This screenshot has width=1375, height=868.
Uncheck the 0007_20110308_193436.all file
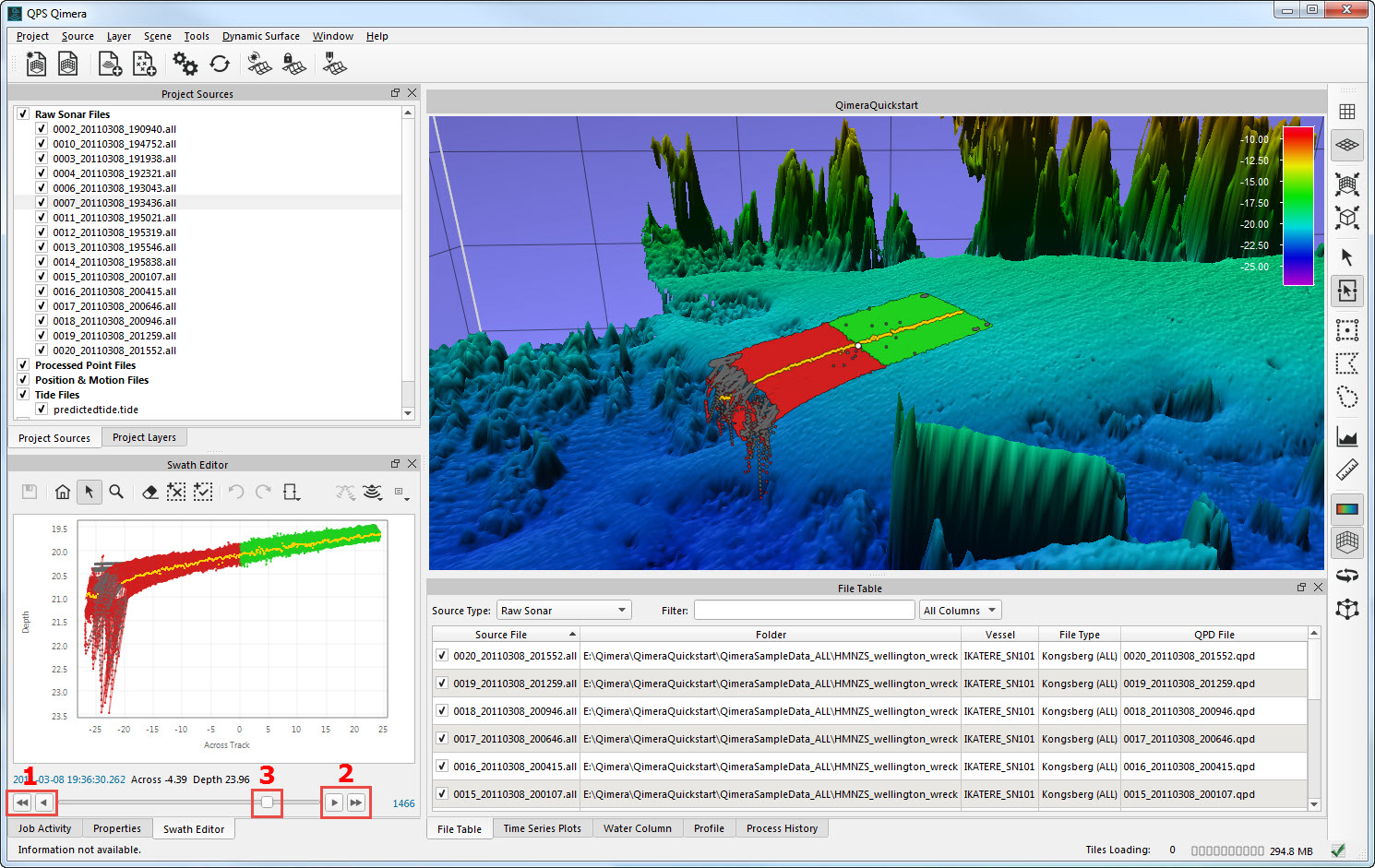click(x=42, y=203)
